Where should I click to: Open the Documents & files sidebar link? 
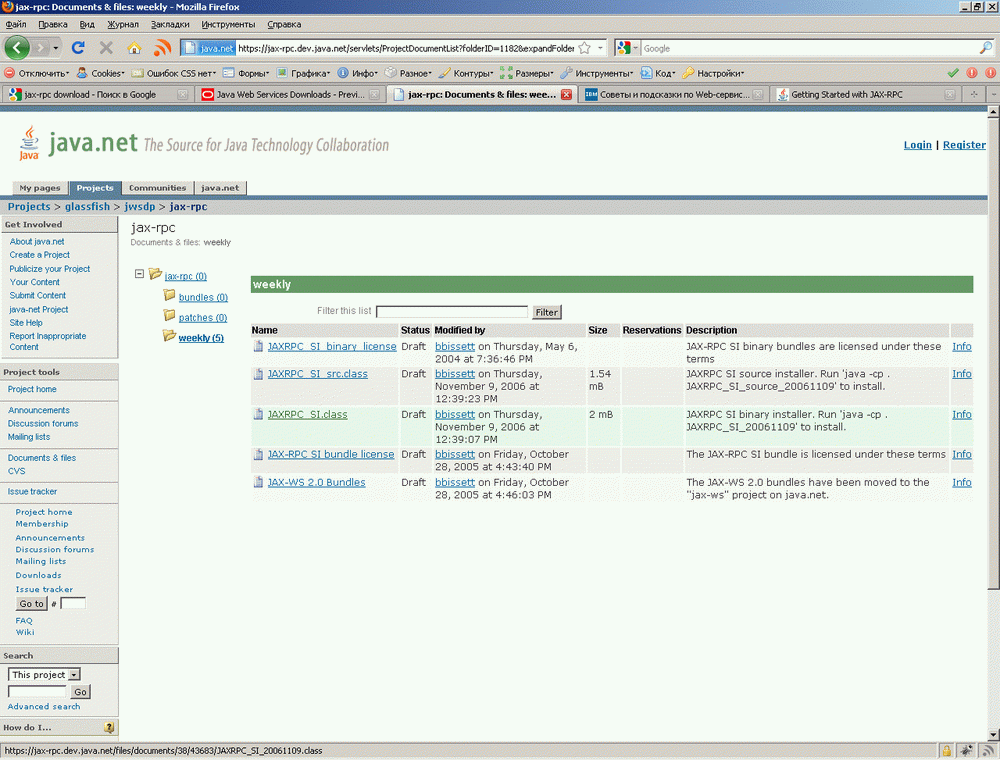click(x=41, y=458)
